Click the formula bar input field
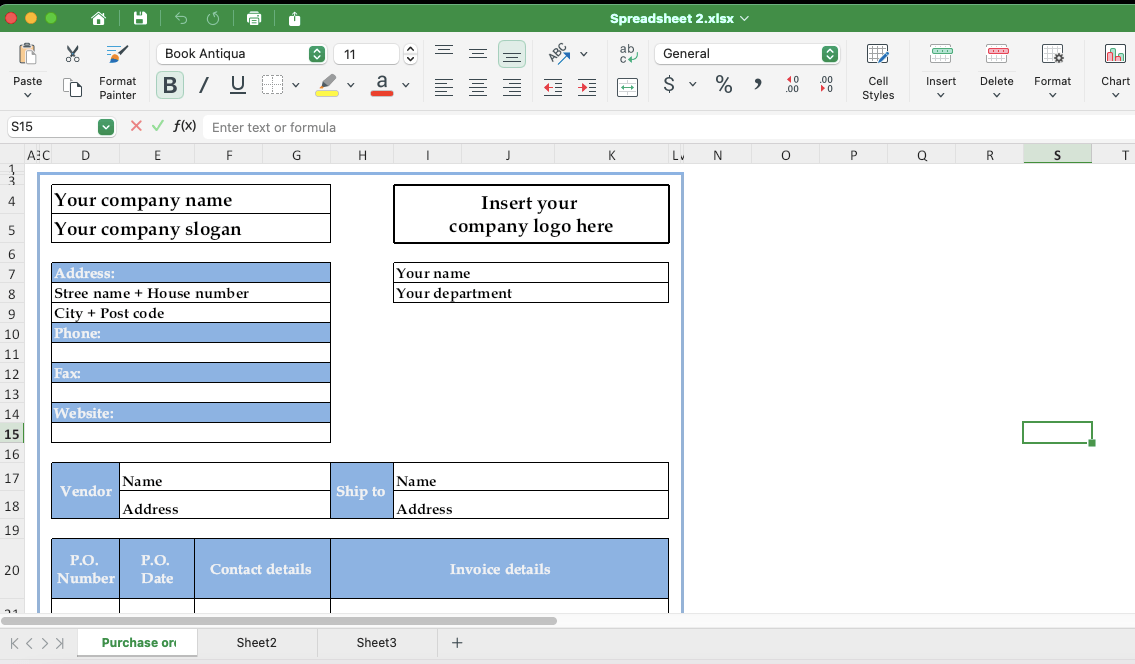1135x664 pixels. [669, 127]
